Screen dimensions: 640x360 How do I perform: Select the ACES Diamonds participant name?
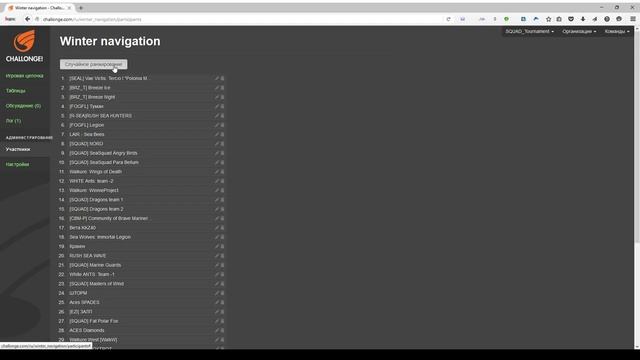coord(87,331)
